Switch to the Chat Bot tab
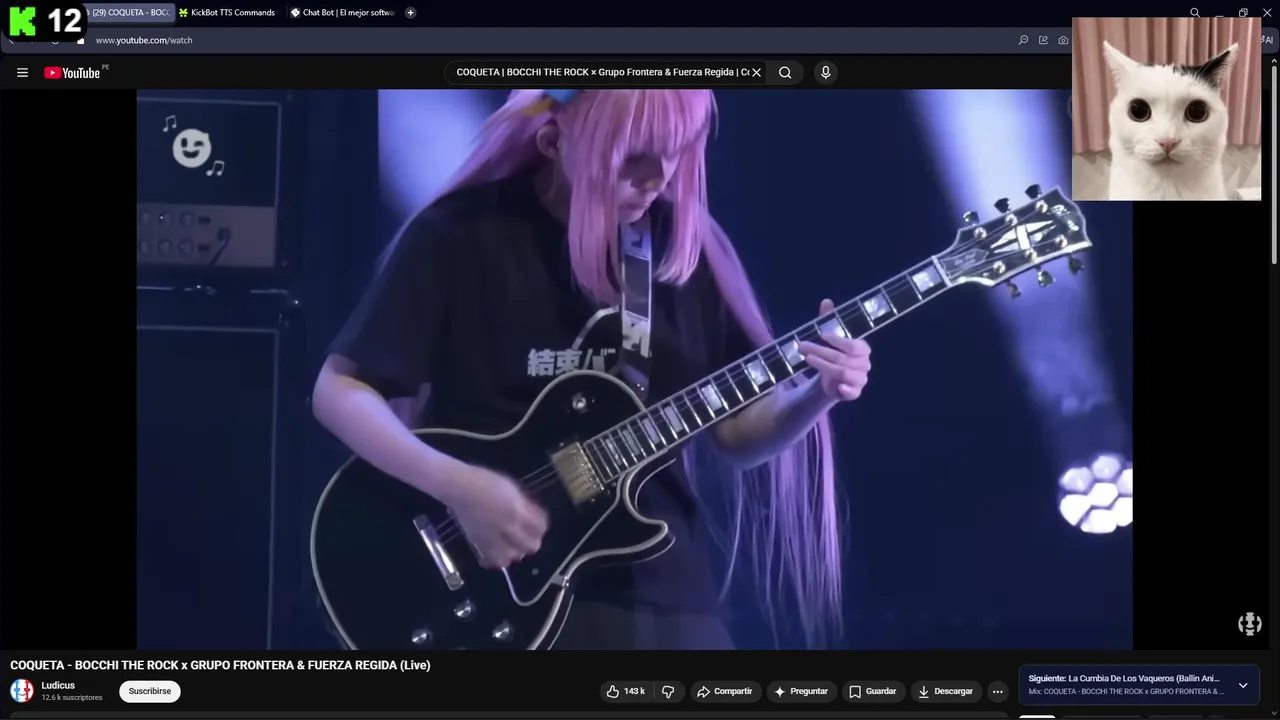The height and width of the screenshot is (720, 1280). coord(343,13)
